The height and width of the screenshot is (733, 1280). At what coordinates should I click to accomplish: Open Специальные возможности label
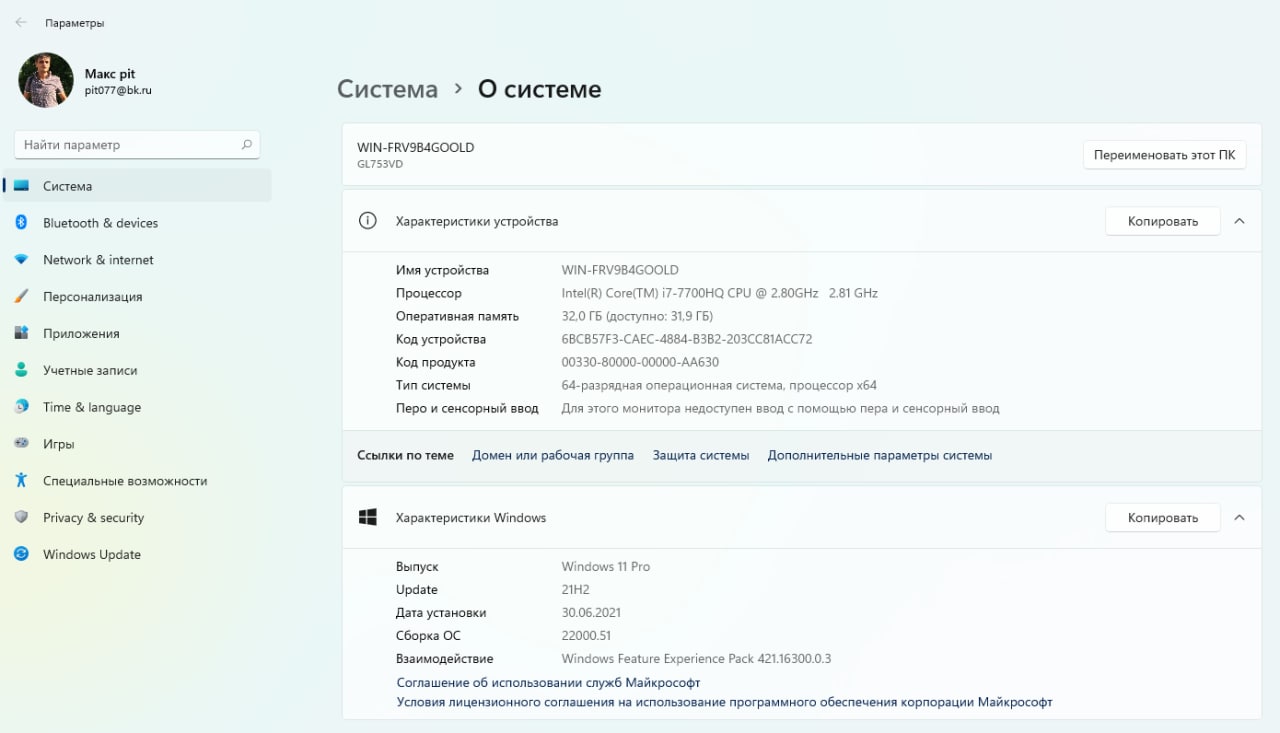[125, 481]
